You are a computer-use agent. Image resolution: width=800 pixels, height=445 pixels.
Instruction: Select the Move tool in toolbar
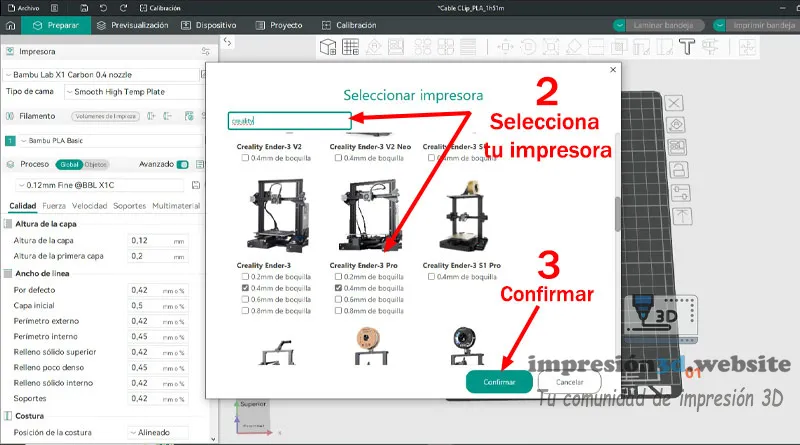click(x=505, y=47)
